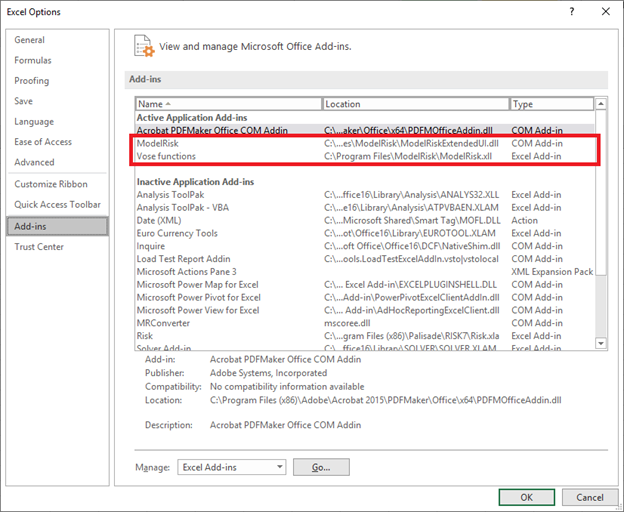Viewport: 624px width, 512px height.
Task: Select the Add-ins category
Action: [58, 226]
